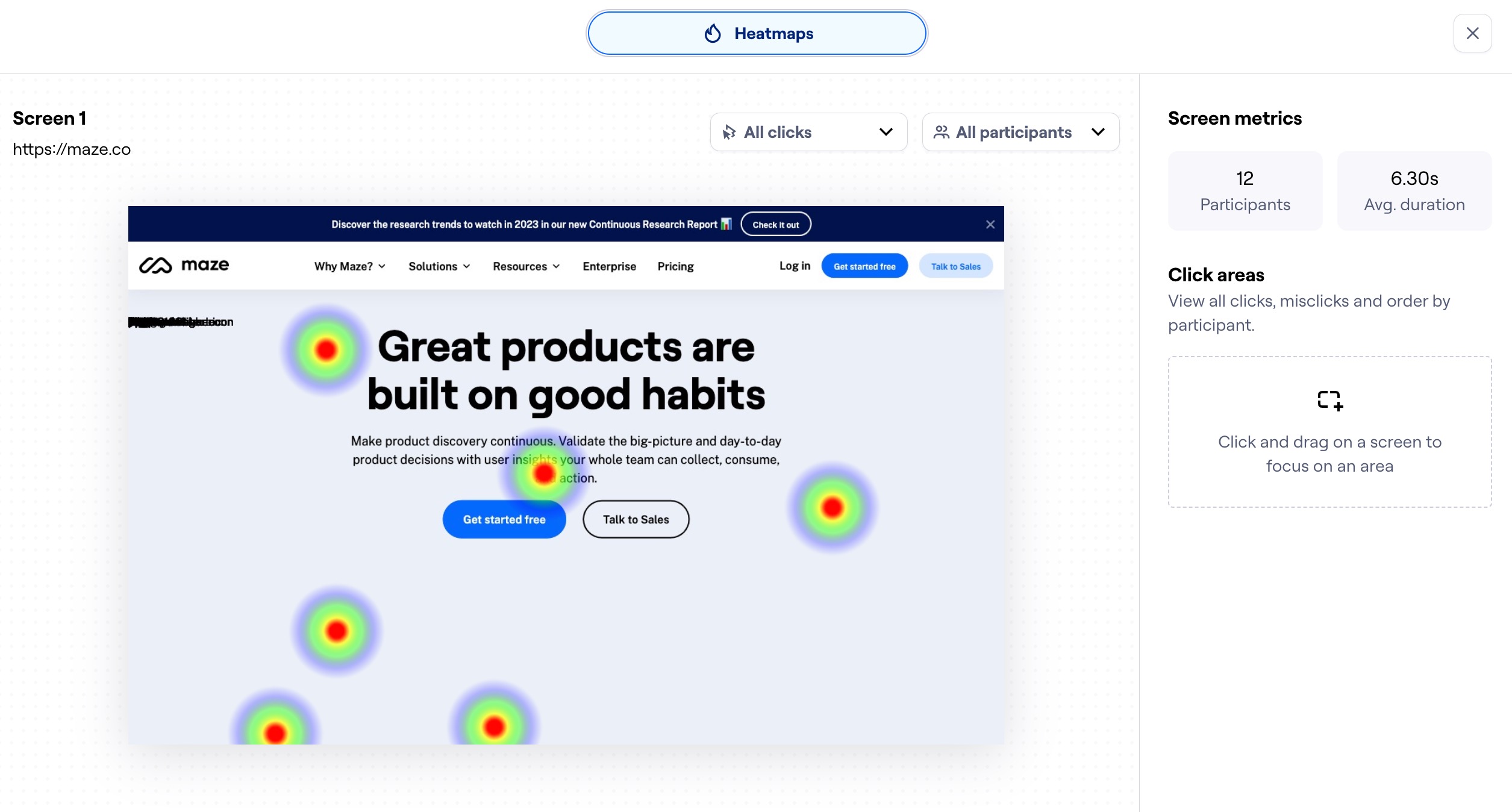Click the 12 Participants metric card

click(x=1245, y=191)
